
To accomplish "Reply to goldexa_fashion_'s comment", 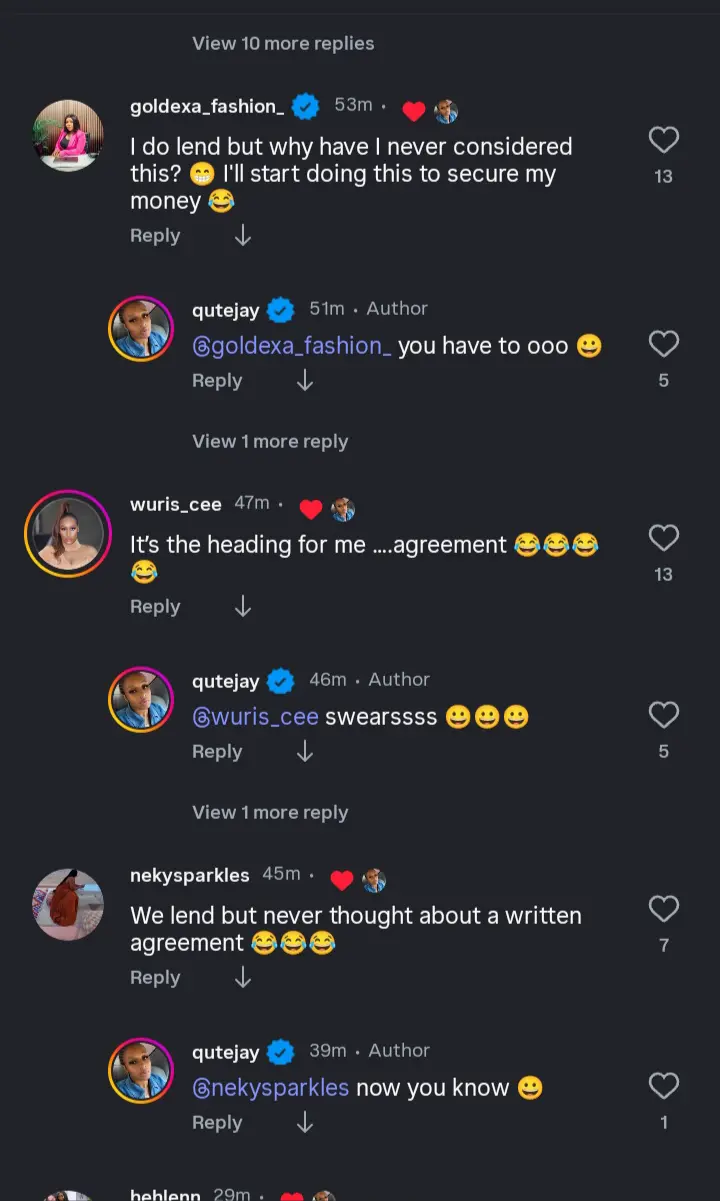I will pos(155,236).
